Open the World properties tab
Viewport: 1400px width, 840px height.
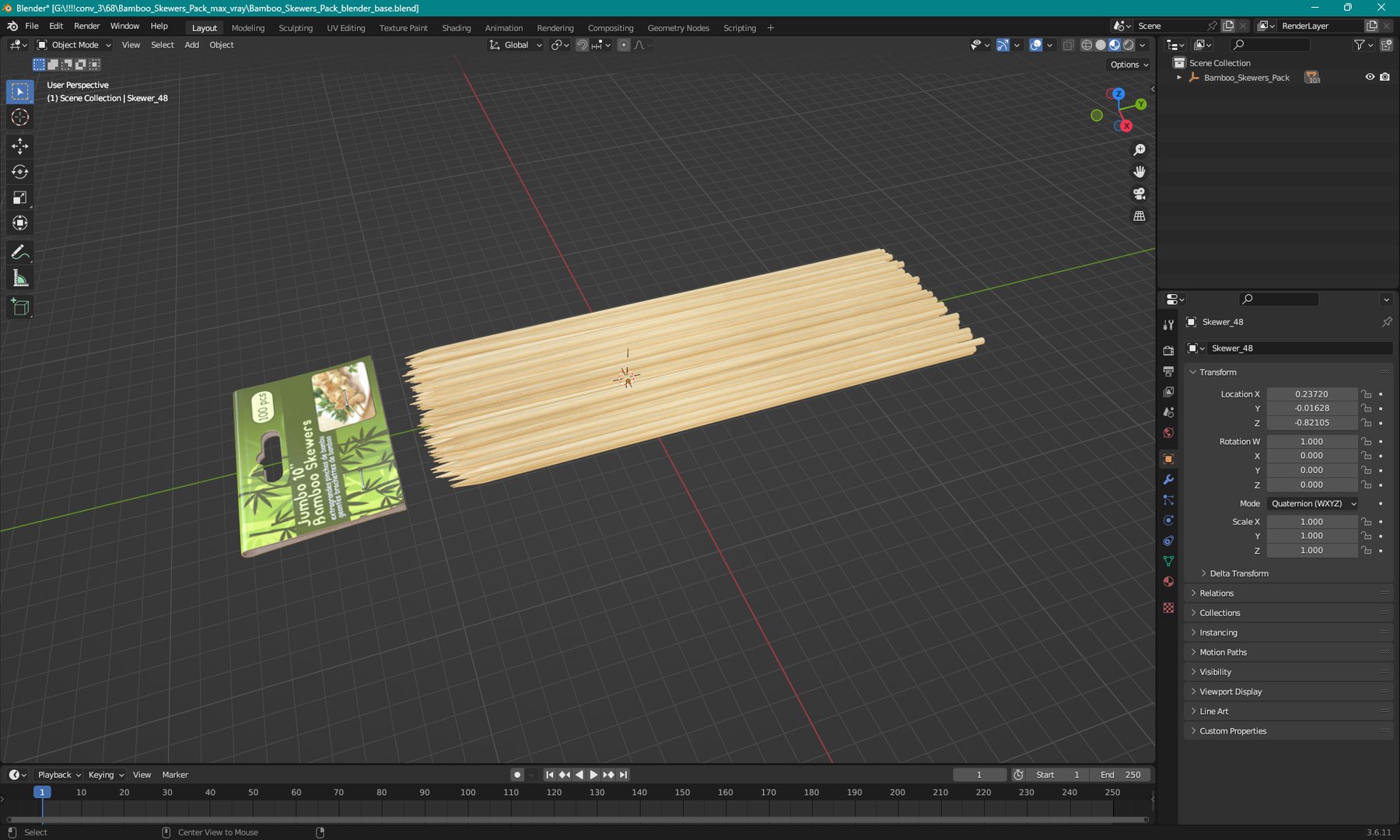(x=1168, y=433)
